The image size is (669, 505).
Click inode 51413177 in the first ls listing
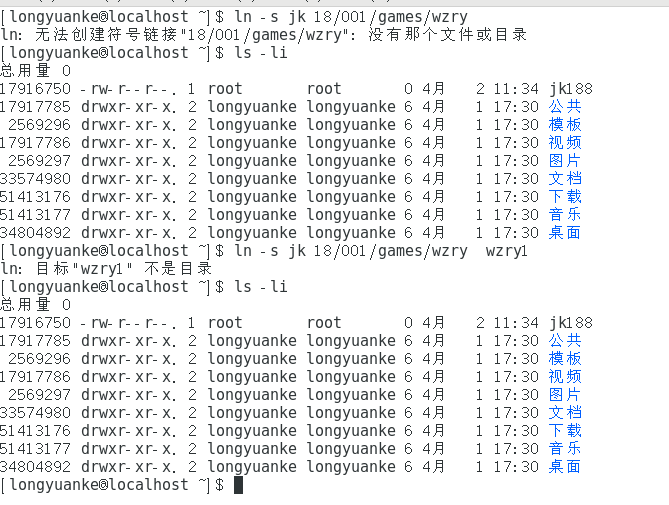coord(35,215)
